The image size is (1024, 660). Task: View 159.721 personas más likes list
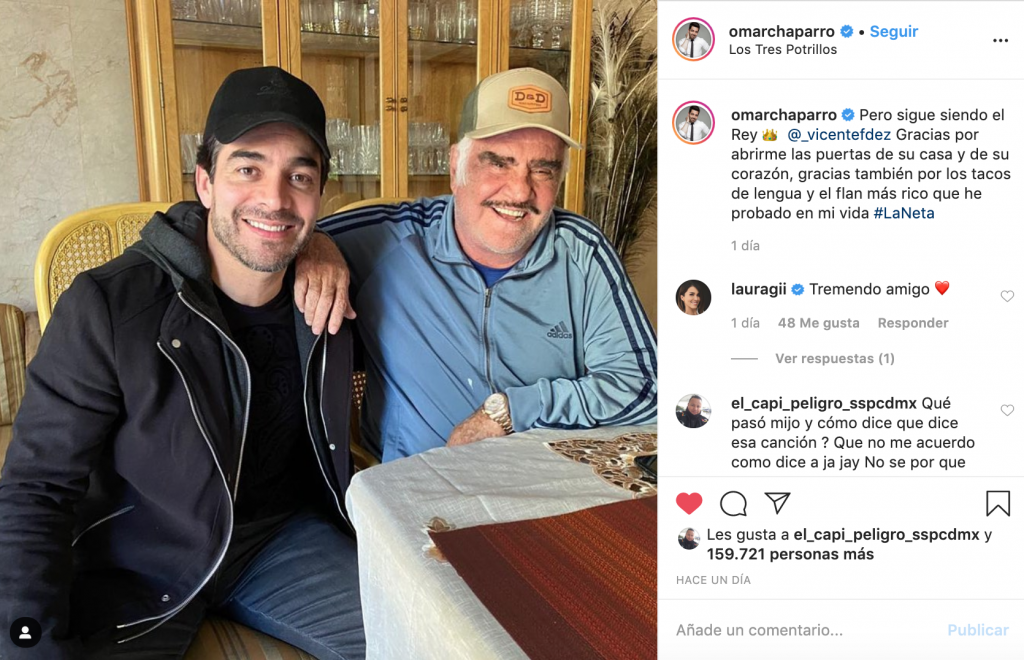[x=790, y=554]
